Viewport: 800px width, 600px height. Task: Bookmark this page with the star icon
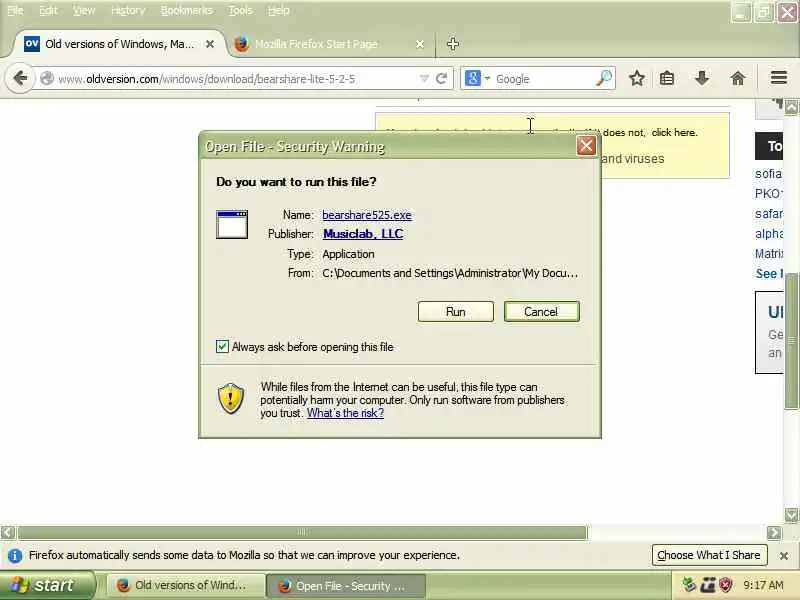pyautogui.click(x=636, y=79)
